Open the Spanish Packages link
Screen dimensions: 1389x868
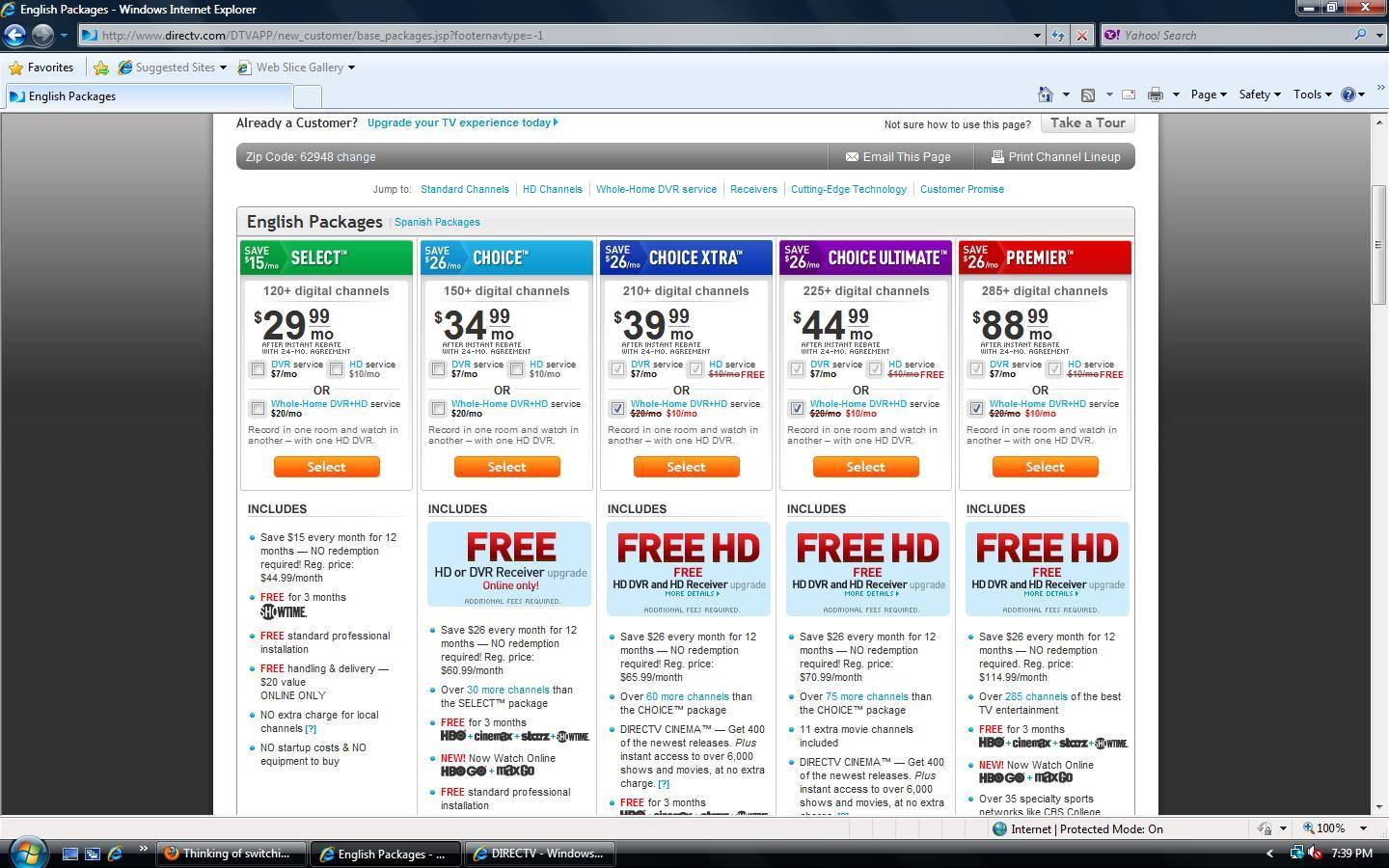point(437,222)
